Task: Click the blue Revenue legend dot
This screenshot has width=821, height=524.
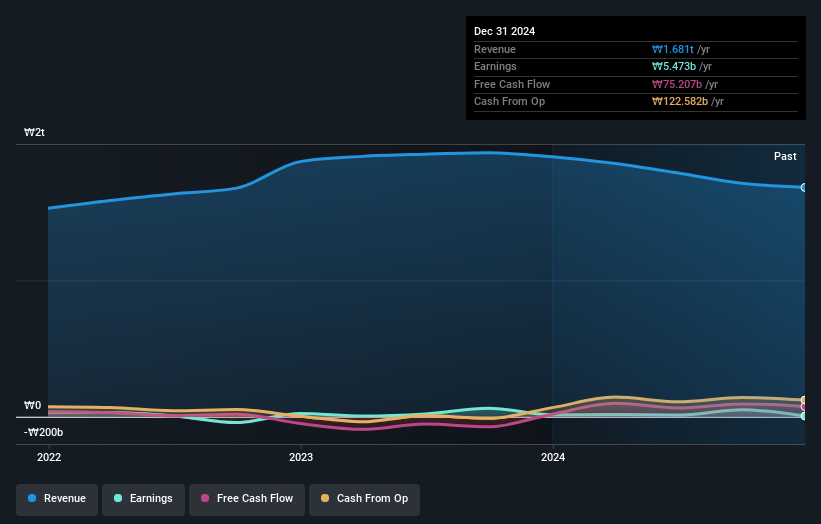Action: (32, 498)
